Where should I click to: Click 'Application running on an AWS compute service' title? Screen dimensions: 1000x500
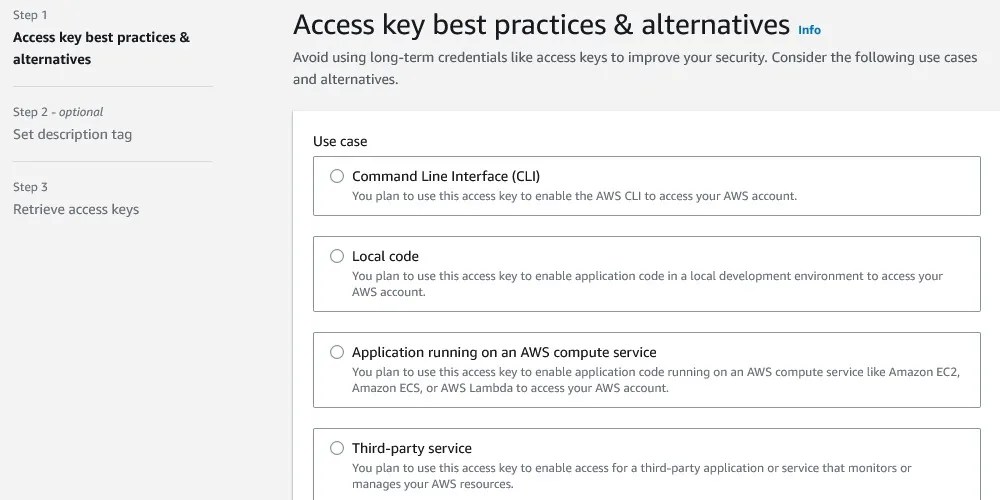click(504, 352)
